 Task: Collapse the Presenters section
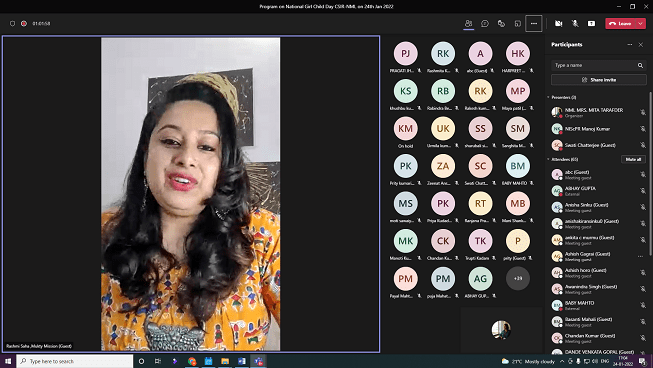[548, 97]
